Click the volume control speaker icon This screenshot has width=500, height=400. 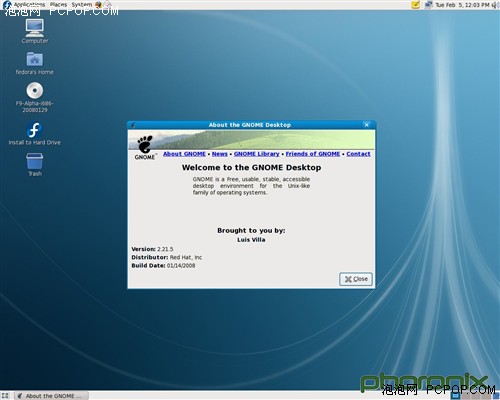tap(494, 5)
